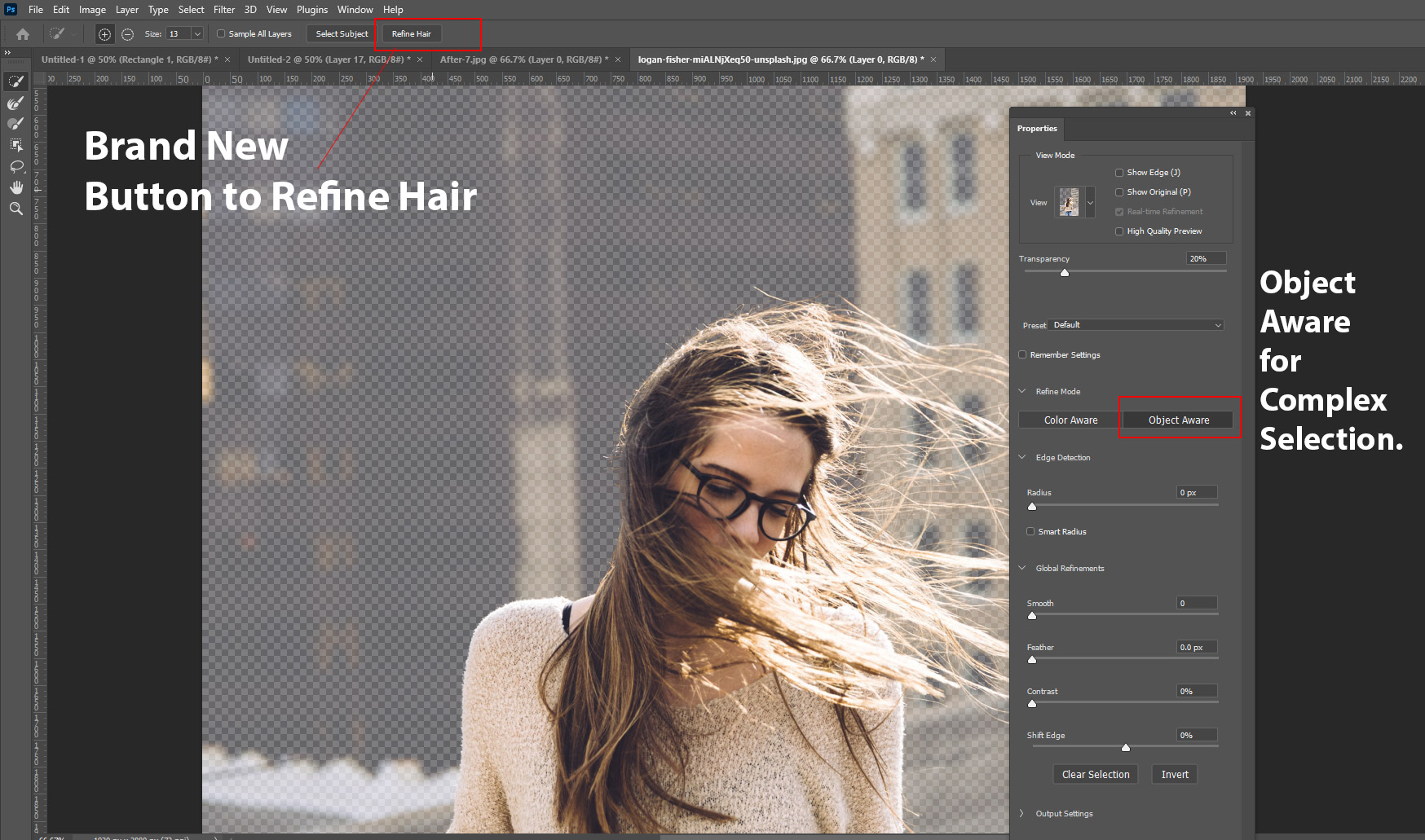Open the Preset dropdown showing Default
The width and height of the screenshot is (1425, 840).
pyautogui.click(x=1136, y=325)
